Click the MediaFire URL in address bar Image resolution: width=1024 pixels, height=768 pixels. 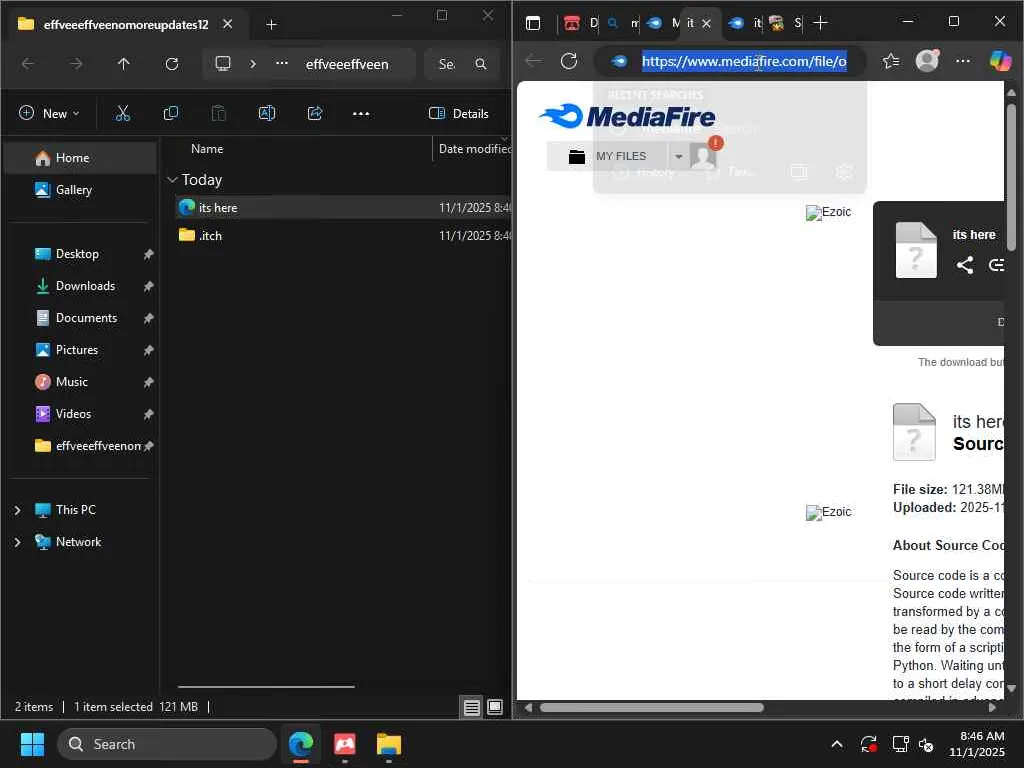pos(744,61)
